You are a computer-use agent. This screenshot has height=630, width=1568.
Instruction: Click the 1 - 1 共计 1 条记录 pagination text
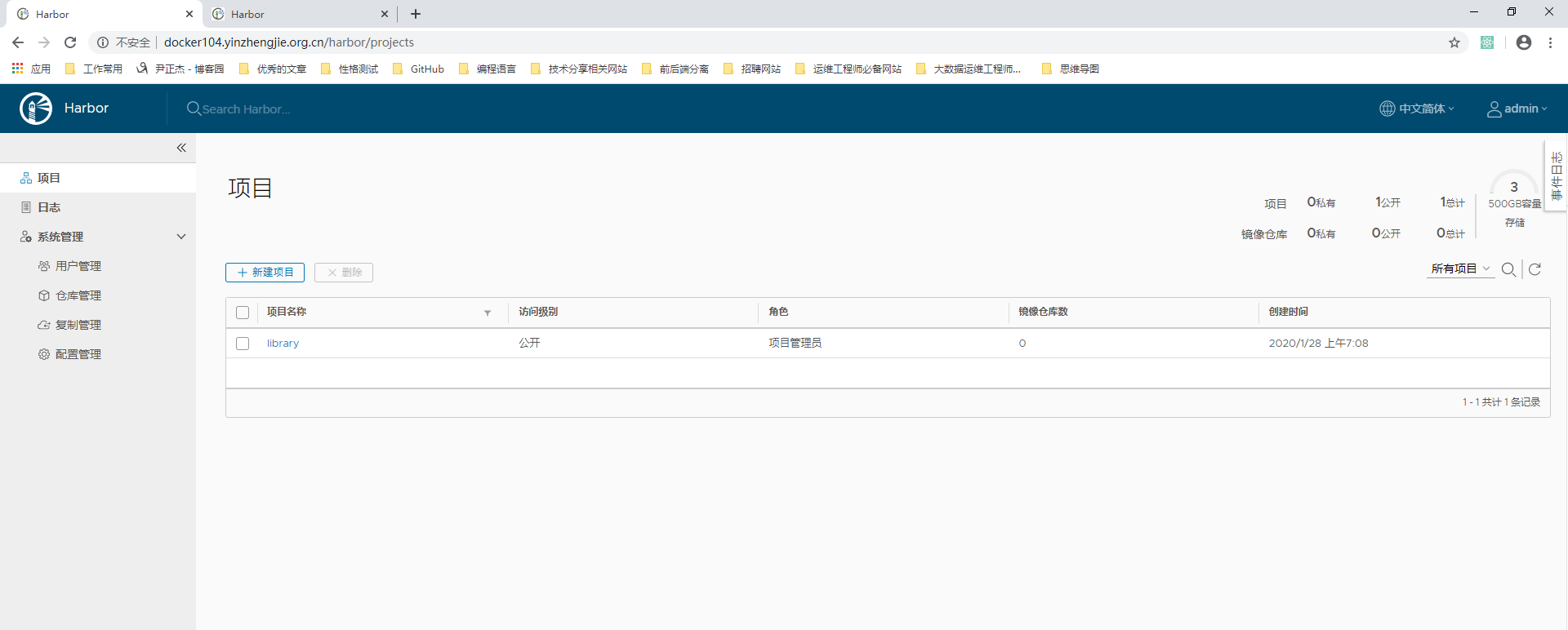[1501, 402]
